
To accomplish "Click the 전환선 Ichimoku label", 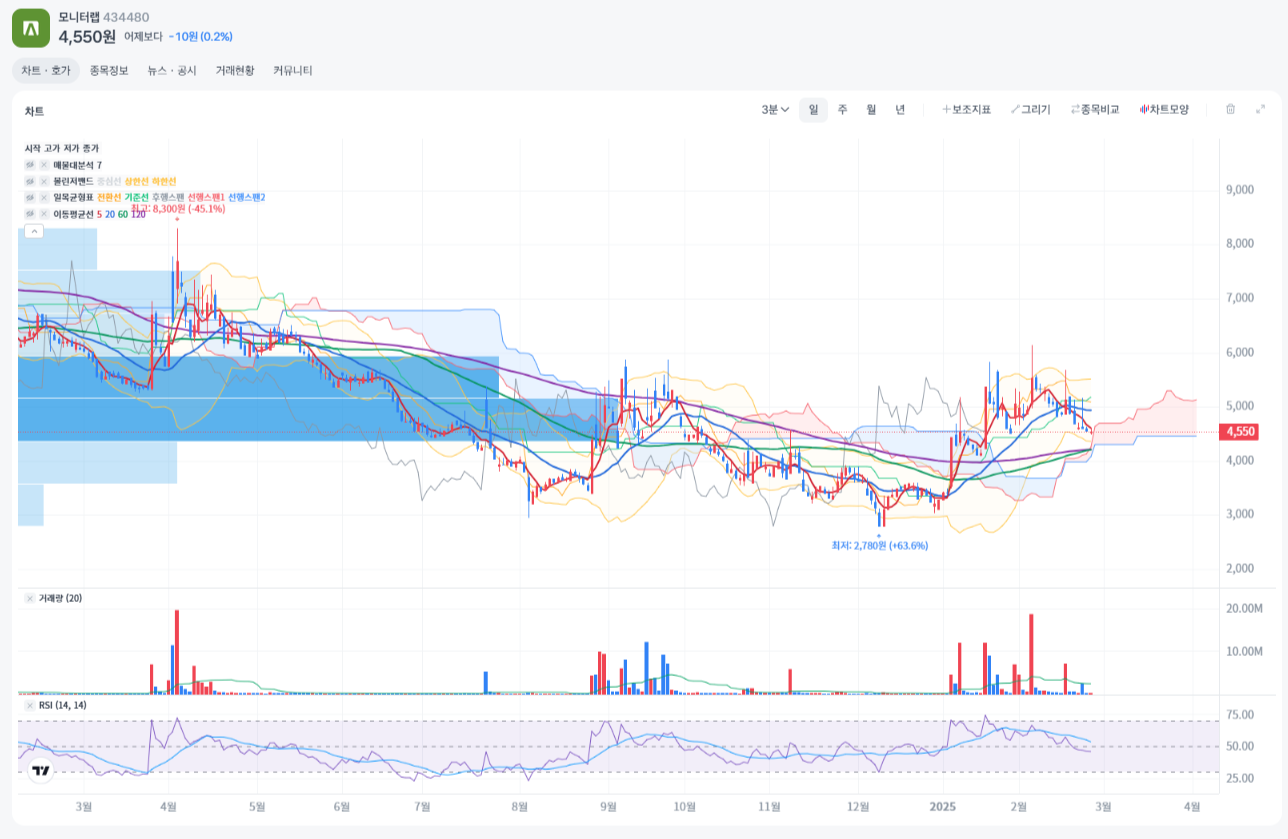I will 109,197.
